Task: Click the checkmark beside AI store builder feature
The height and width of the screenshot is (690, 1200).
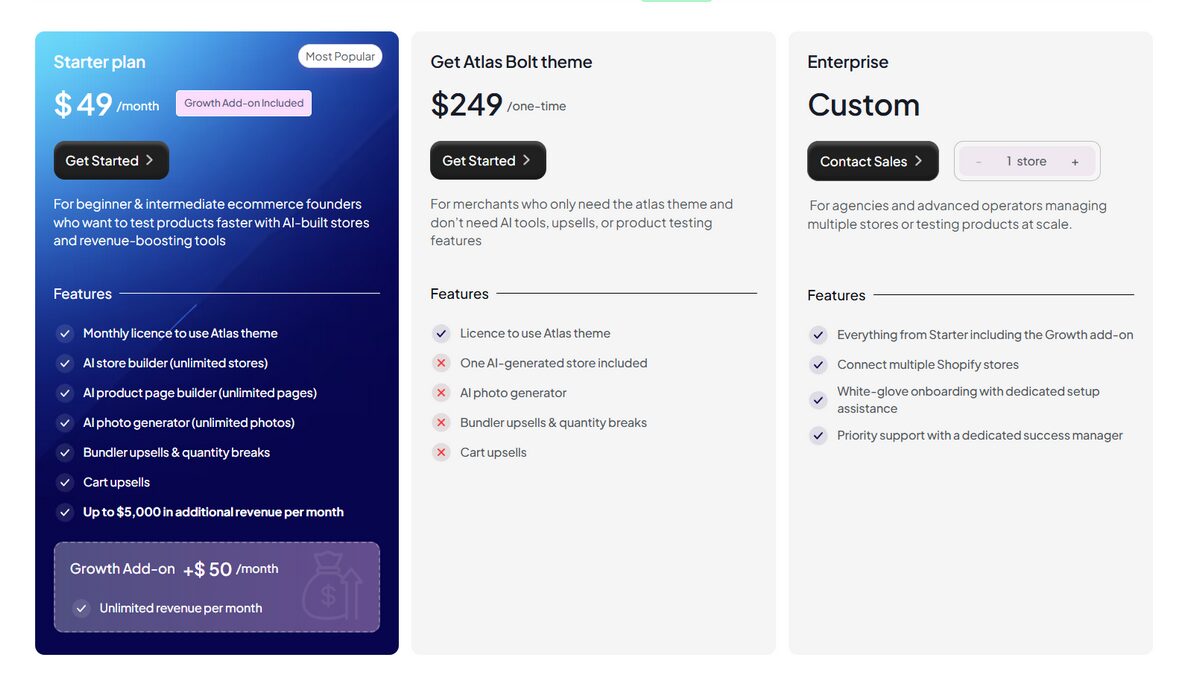Action: tap(64, 363)
